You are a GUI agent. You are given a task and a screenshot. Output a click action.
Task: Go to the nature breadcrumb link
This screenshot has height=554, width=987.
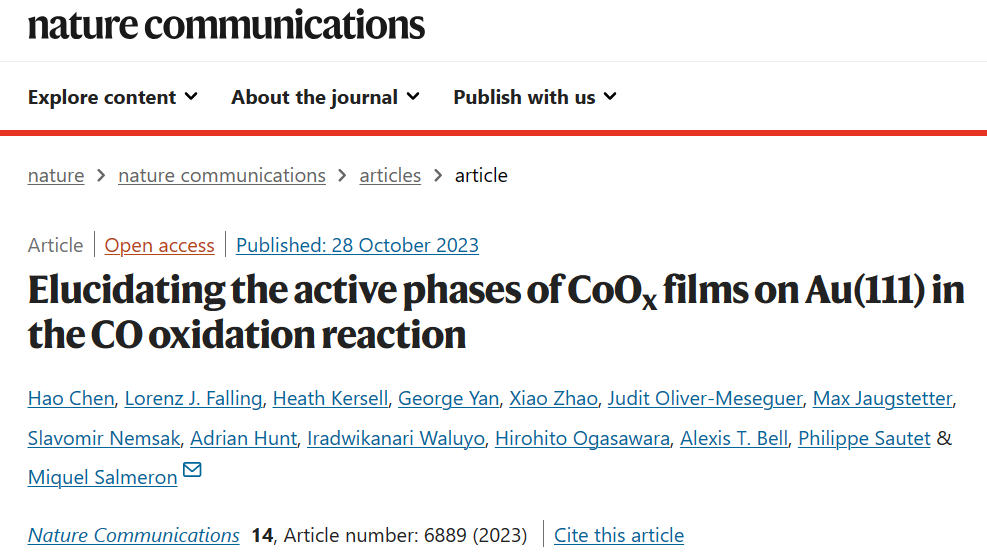[x=56, y=176]
